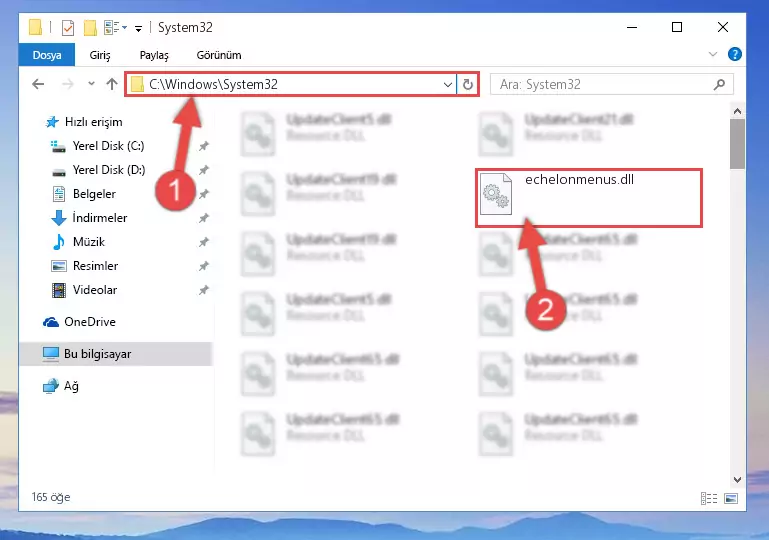This screenshot has height=540, width=769.
Task: Refresh the System32 folder view
Action: [467, 84]
